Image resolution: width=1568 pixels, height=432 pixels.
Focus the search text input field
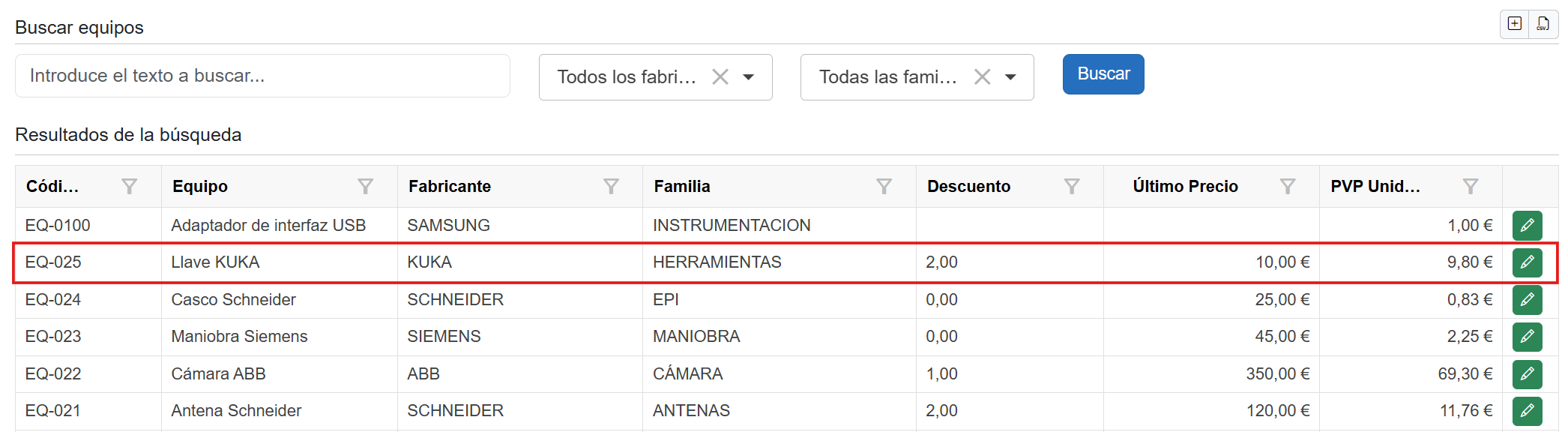click(262, 76)
